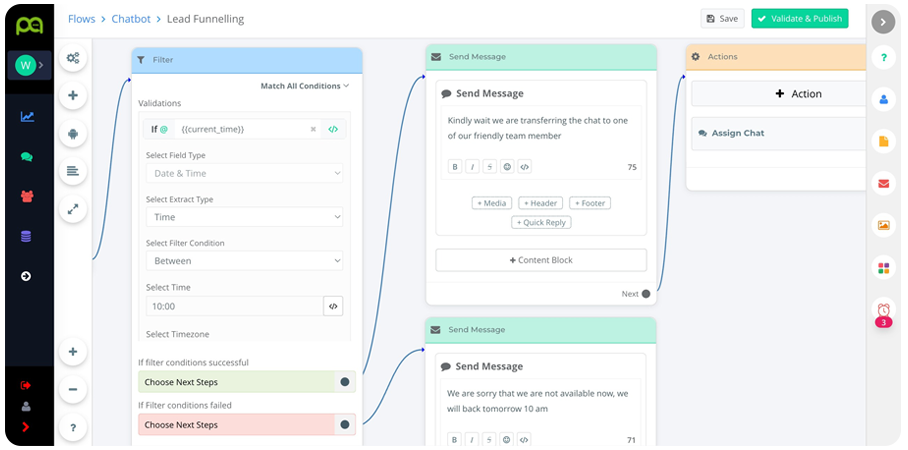
Task: Click the analytics chart icon in left sidebar
Action: coord(27,117)
